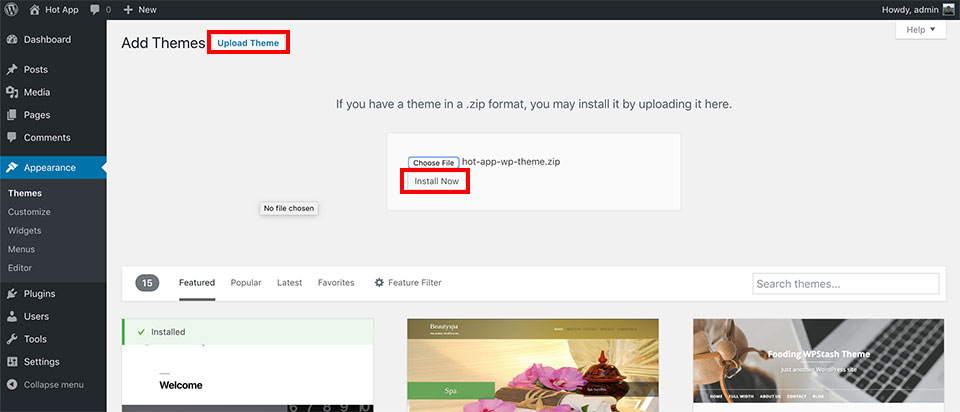The height and width of the screenshot is (412, 960).
Task: Click the Pages icon in sidebar
Action: [12, 115]
